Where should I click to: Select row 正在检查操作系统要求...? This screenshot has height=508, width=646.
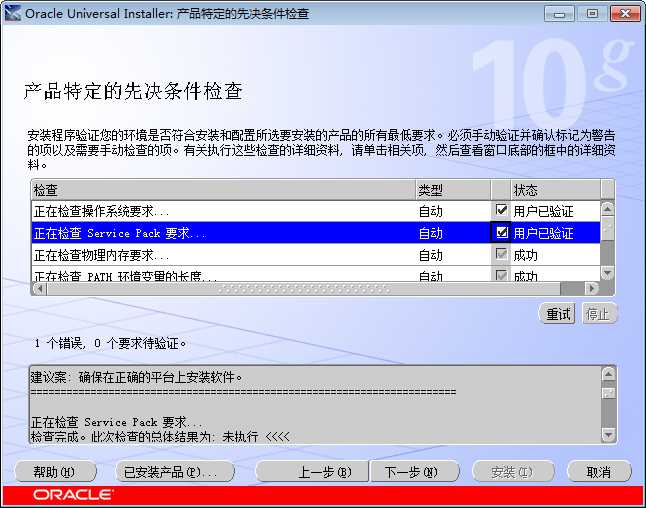pos(316,211)
